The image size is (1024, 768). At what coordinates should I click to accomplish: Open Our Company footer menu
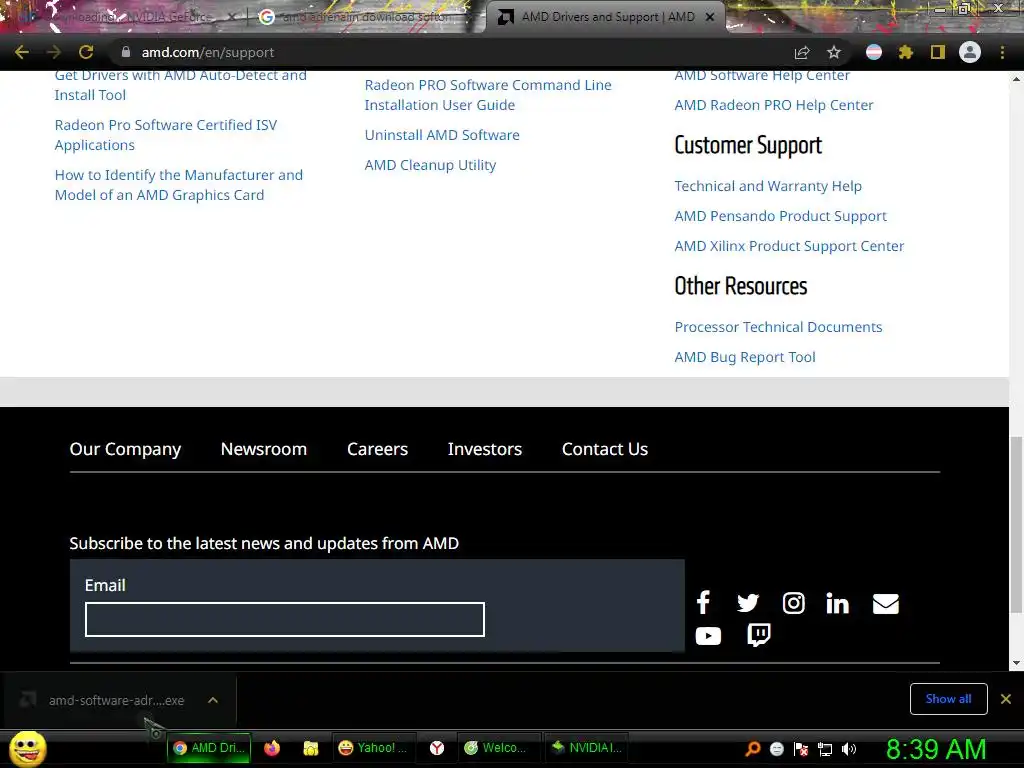[125, 449]
